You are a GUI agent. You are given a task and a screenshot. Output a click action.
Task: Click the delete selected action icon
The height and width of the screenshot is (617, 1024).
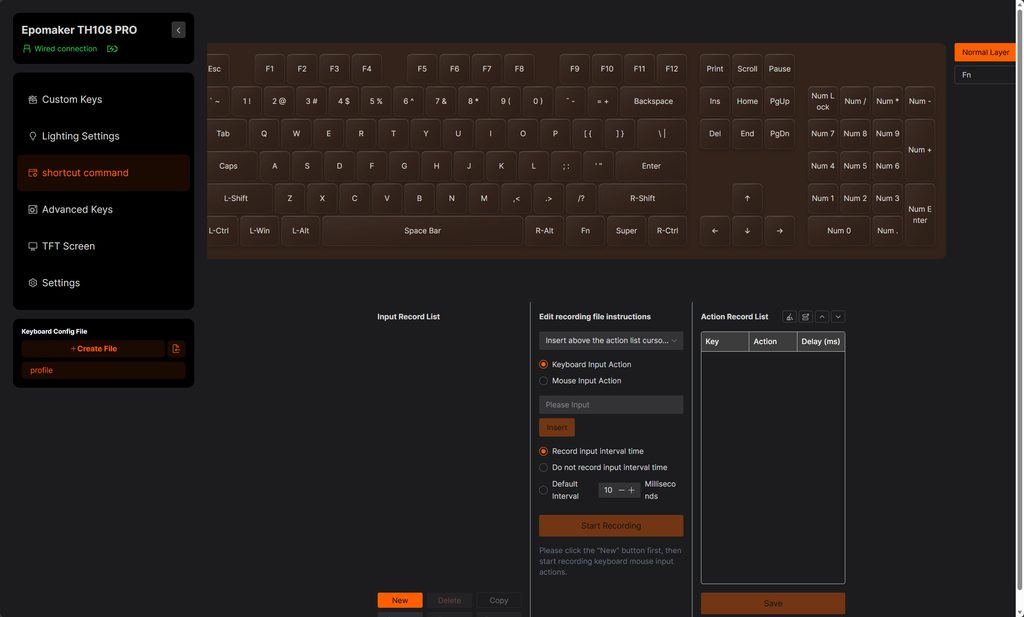[x=806, y=317]
